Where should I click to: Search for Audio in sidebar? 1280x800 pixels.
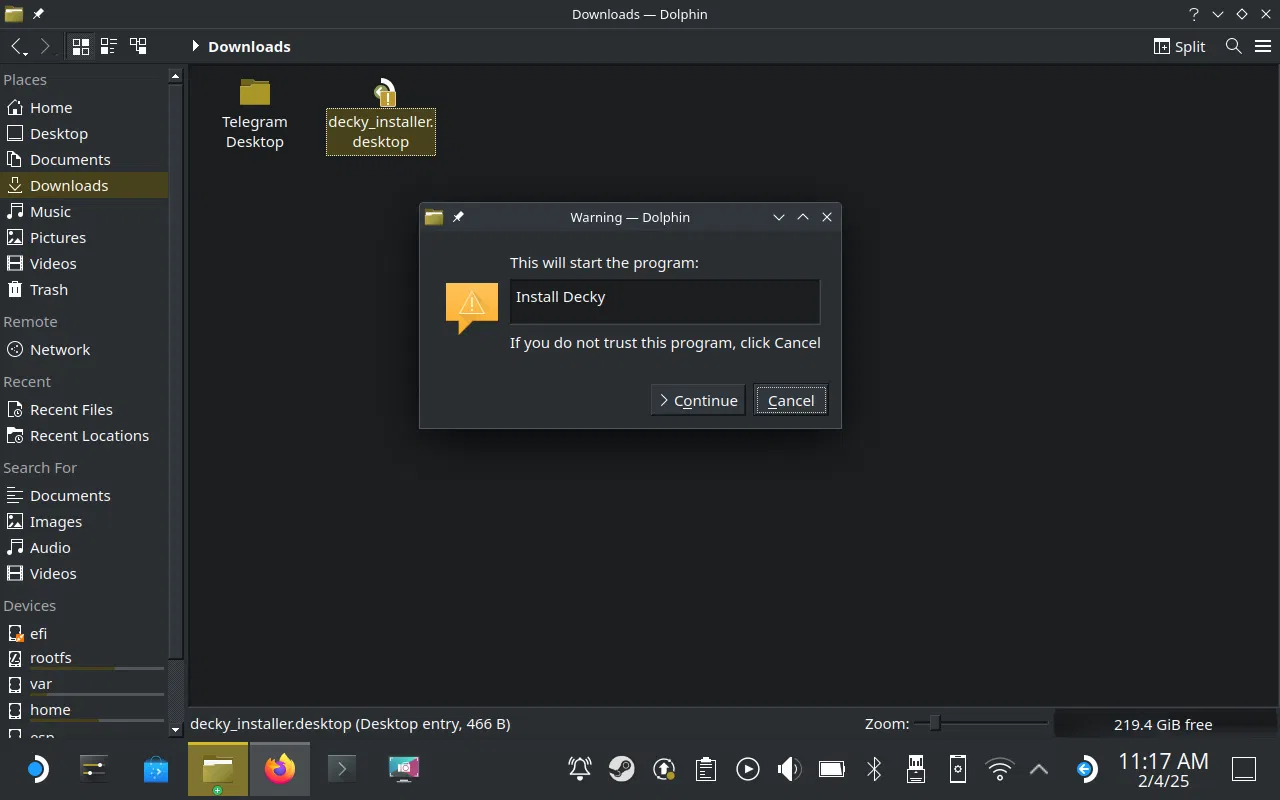85,547
